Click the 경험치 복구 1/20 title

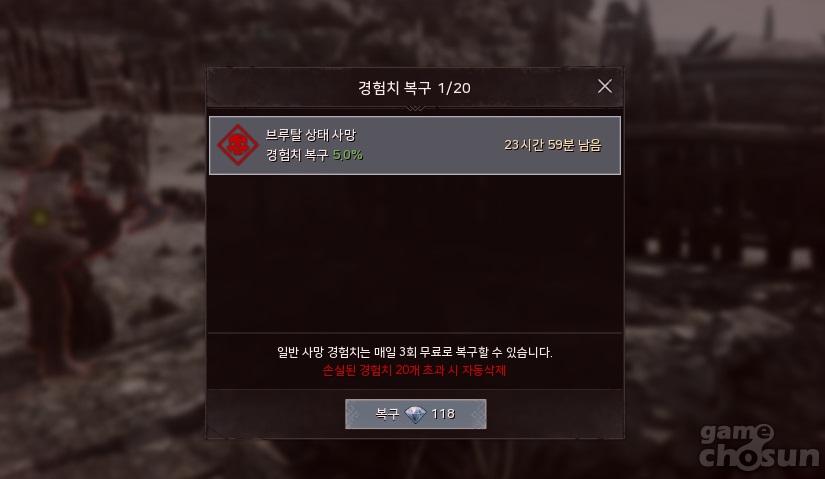(414, 88)
